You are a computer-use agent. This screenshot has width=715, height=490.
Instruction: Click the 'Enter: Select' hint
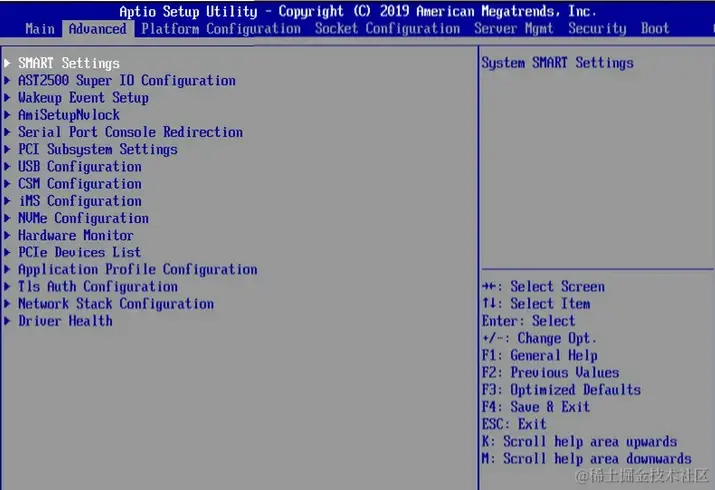click(528, 321)
